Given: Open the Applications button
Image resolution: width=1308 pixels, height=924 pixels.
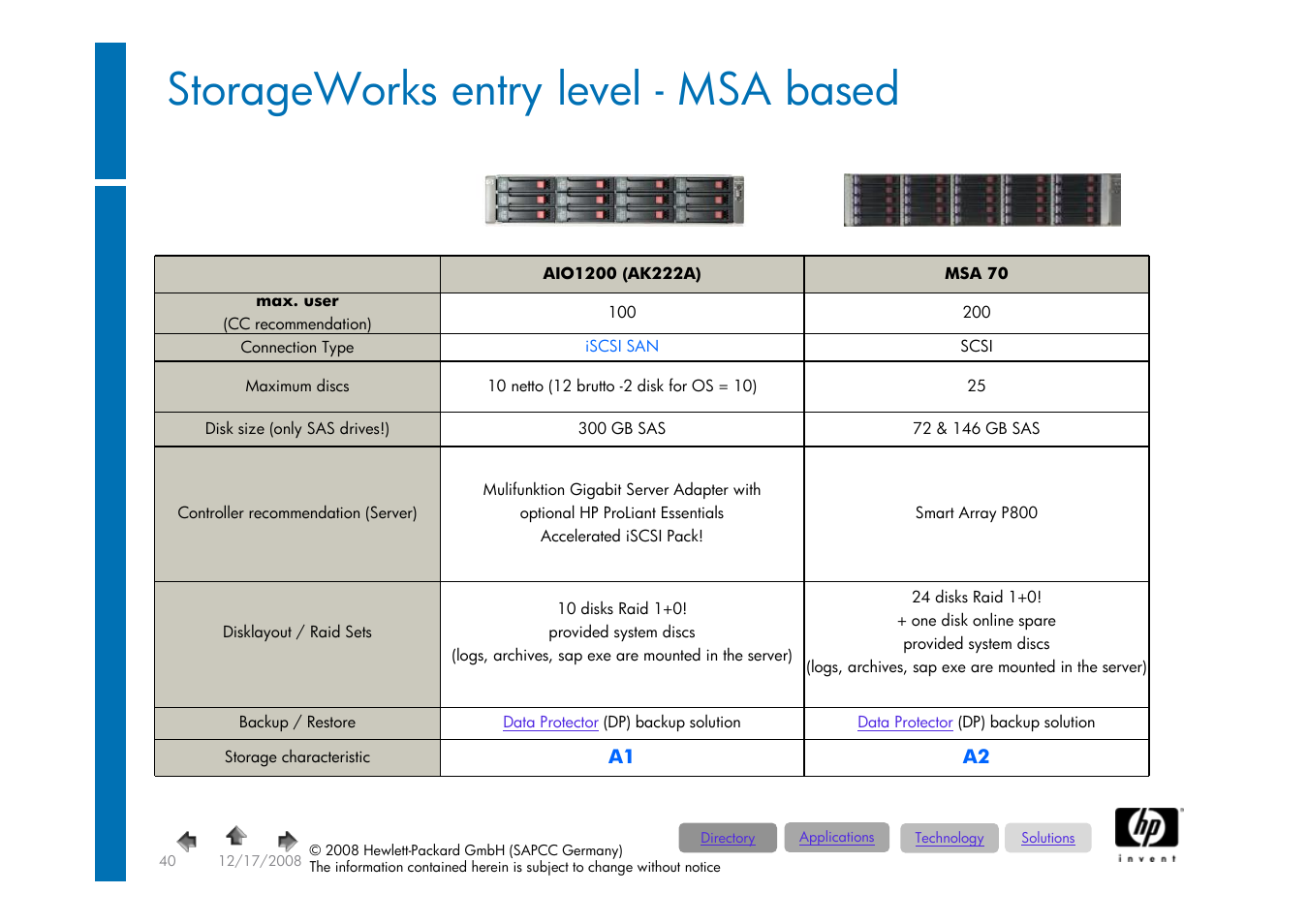Looking at the screenshot, I should pos(836,837).
